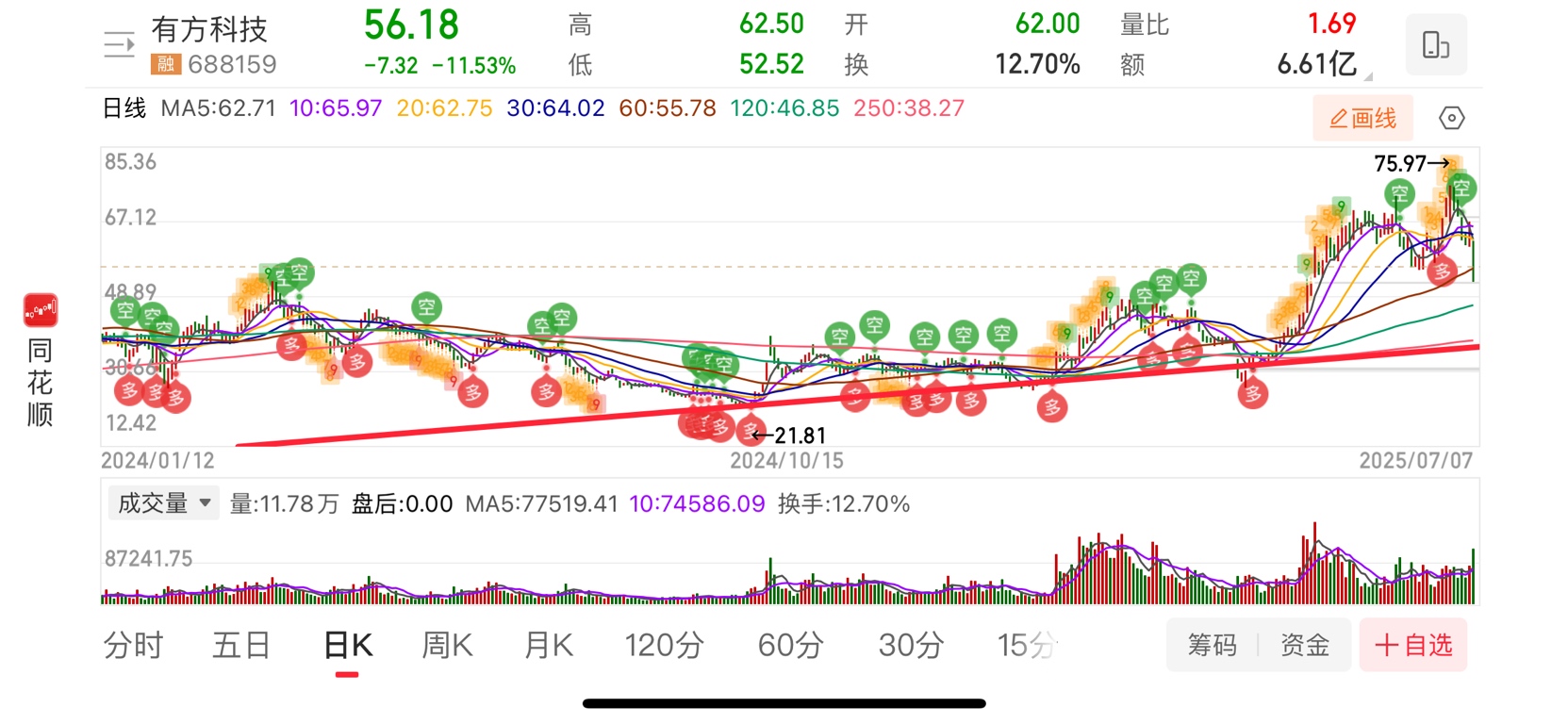Switch to 120分 tab
The width and height of the screenshot is (1568, 724).
click(665, 646)
